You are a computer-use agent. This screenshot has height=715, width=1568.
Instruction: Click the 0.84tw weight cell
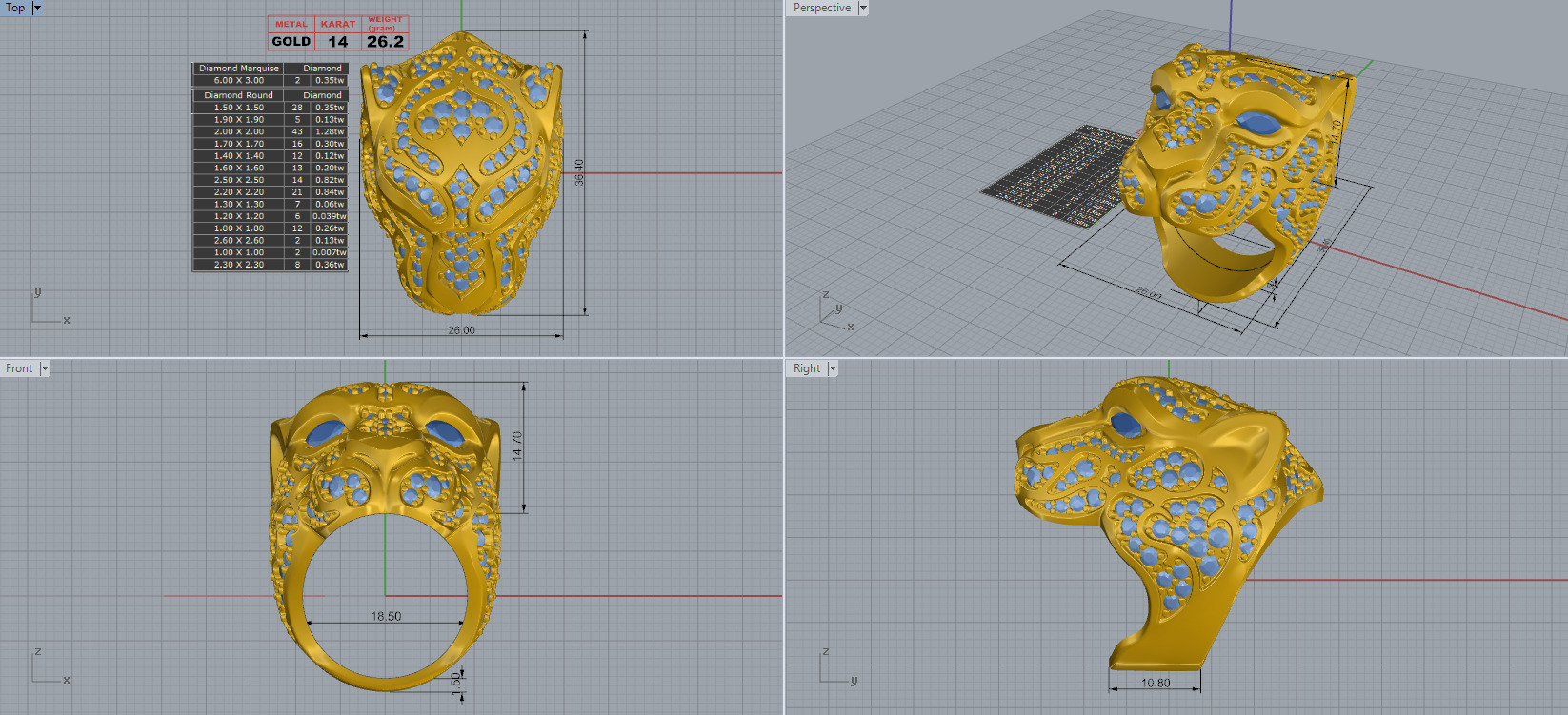point(330,192)
